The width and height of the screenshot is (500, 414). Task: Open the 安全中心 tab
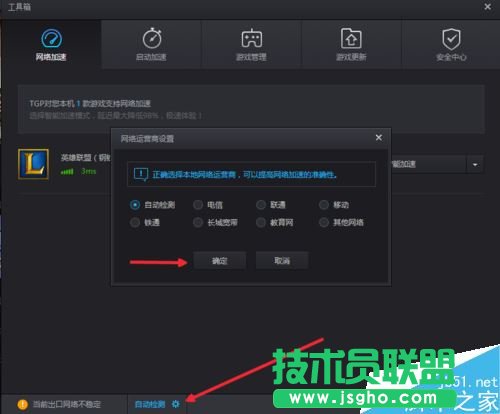(x=451, y=44)
